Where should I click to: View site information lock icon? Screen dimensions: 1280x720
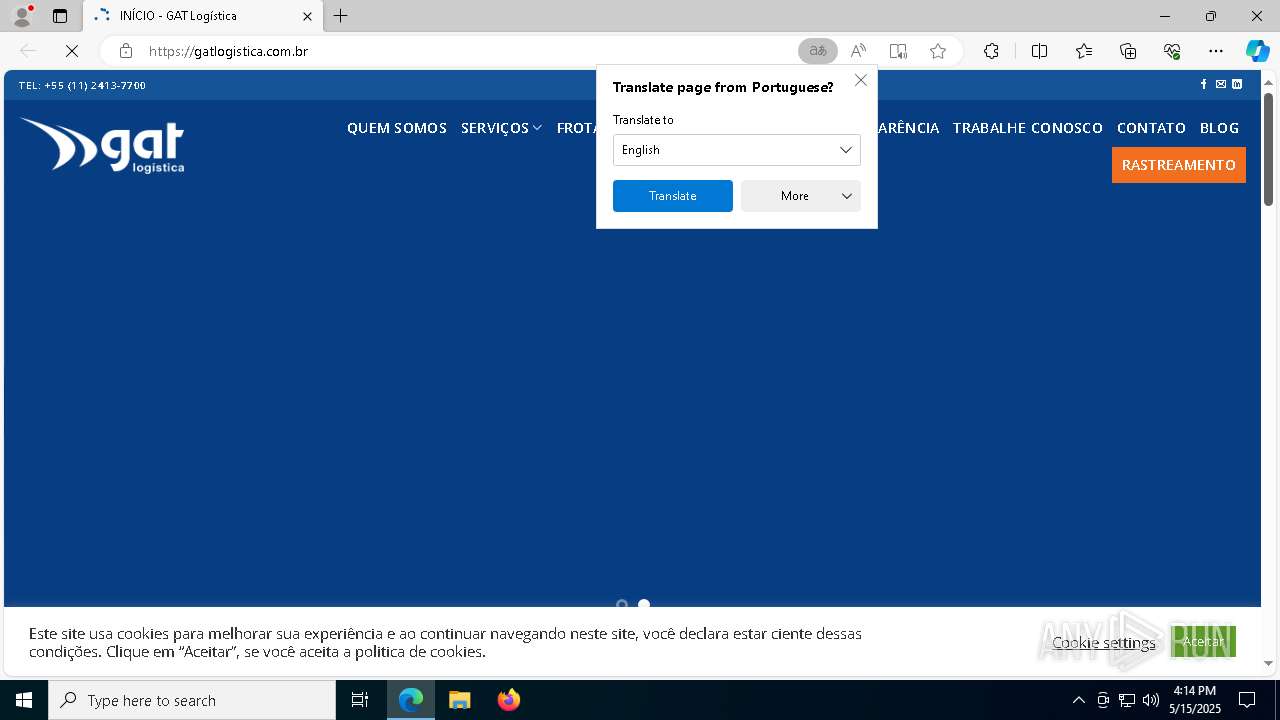click(x=126, y=51)
